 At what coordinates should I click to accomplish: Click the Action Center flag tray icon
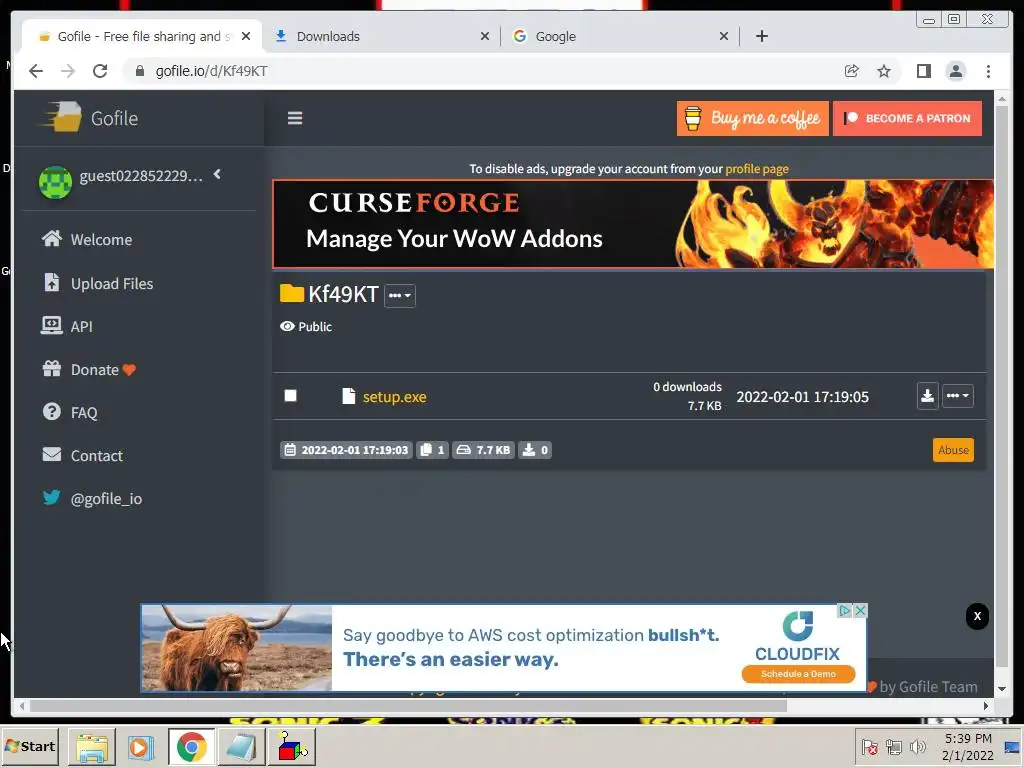click(869, 746)
